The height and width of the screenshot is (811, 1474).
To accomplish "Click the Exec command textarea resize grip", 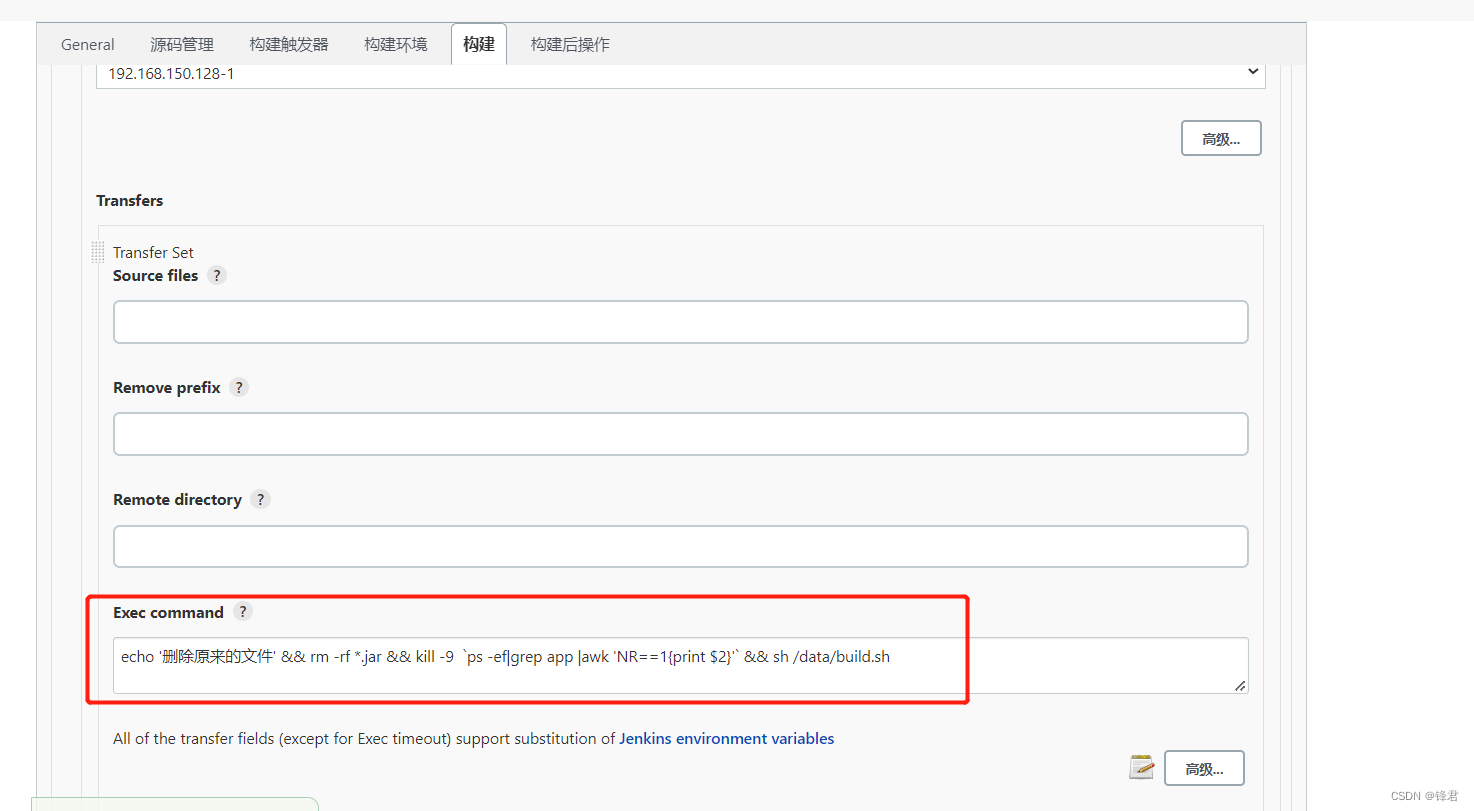I will [x=1240, y=686].
